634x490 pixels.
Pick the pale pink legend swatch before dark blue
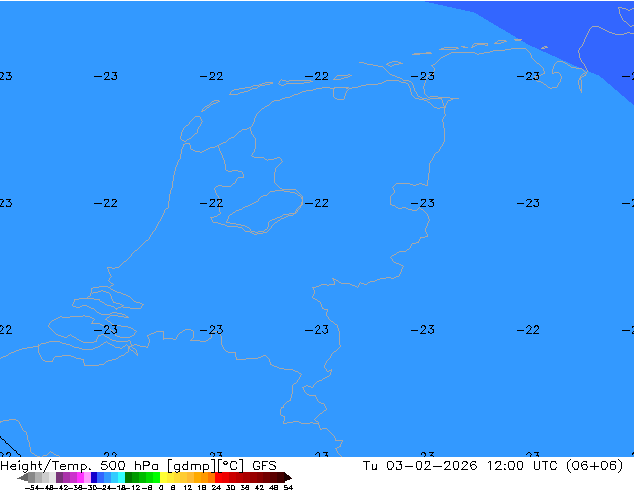pyautogui.click(x=87, y=477)
